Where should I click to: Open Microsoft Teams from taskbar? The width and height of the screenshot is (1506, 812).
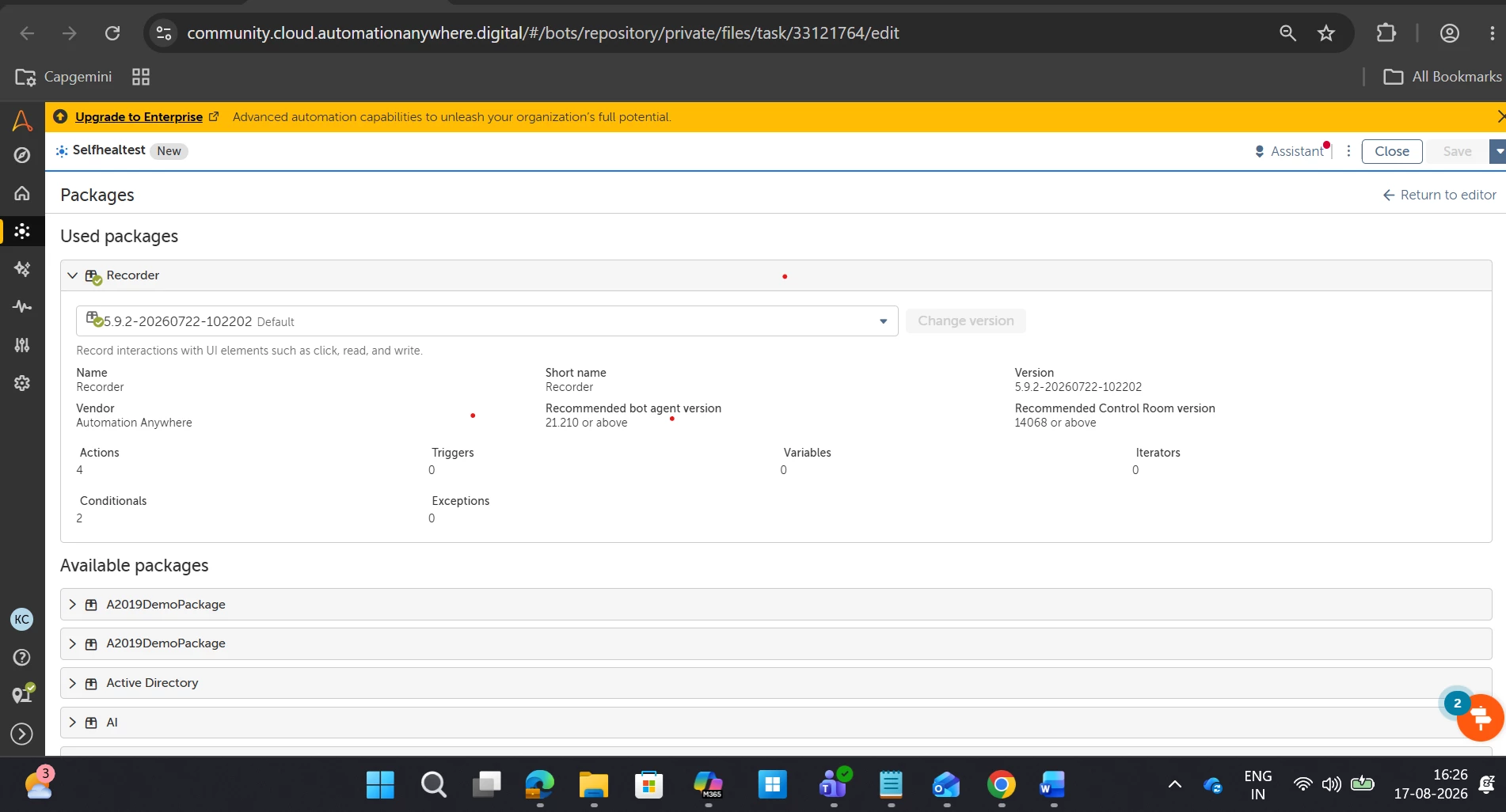tap(835, 785)
